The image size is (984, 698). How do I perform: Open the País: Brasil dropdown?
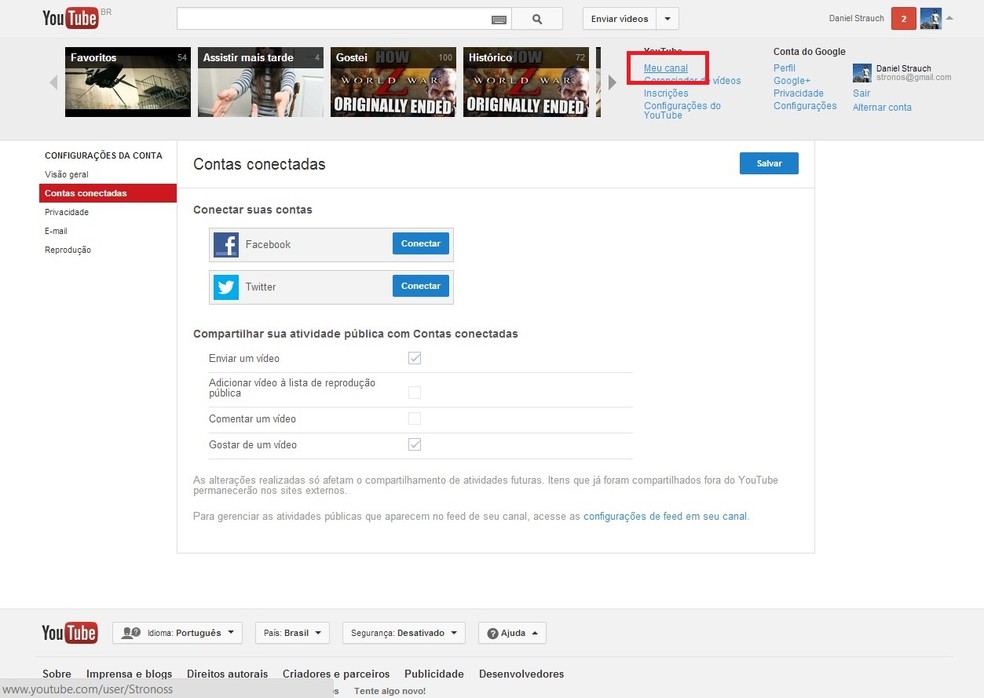click(292, 633)
